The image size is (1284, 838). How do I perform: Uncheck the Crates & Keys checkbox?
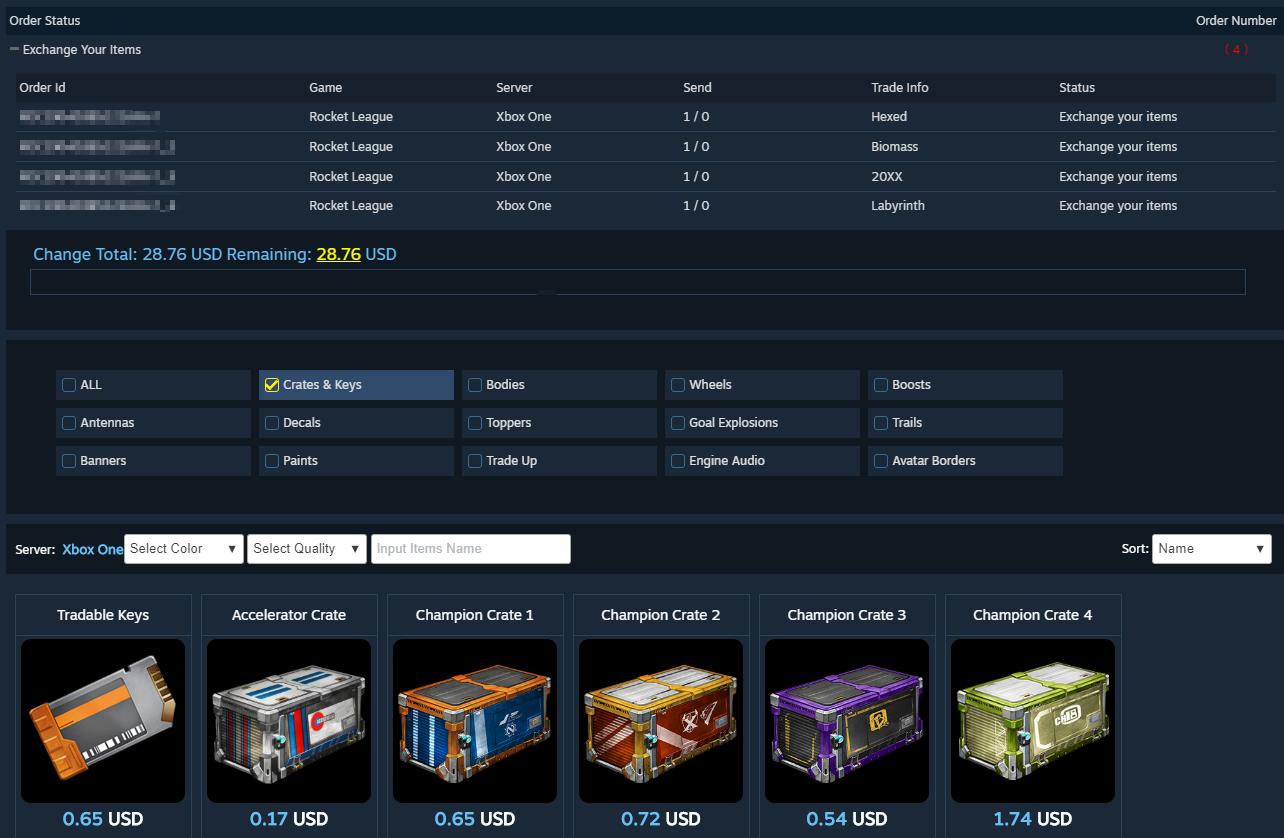point(271,385)
